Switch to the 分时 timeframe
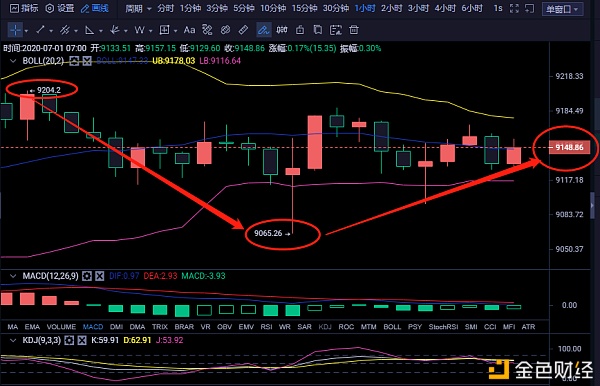Viewport: 600px width, 386px height. tap(165, 8)
